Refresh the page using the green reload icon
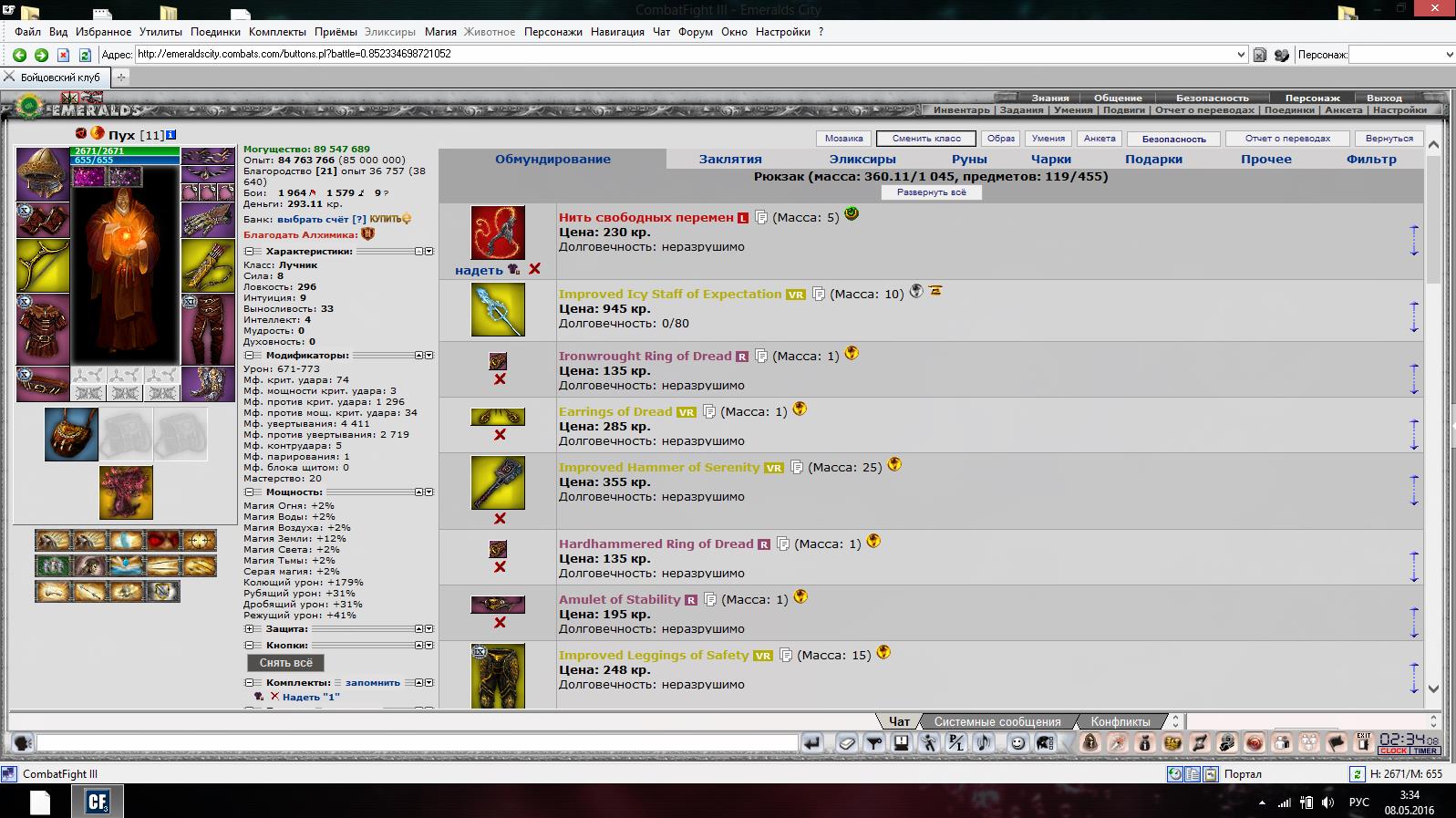Viewport: 1456px width, 818px height. point(85,55)
